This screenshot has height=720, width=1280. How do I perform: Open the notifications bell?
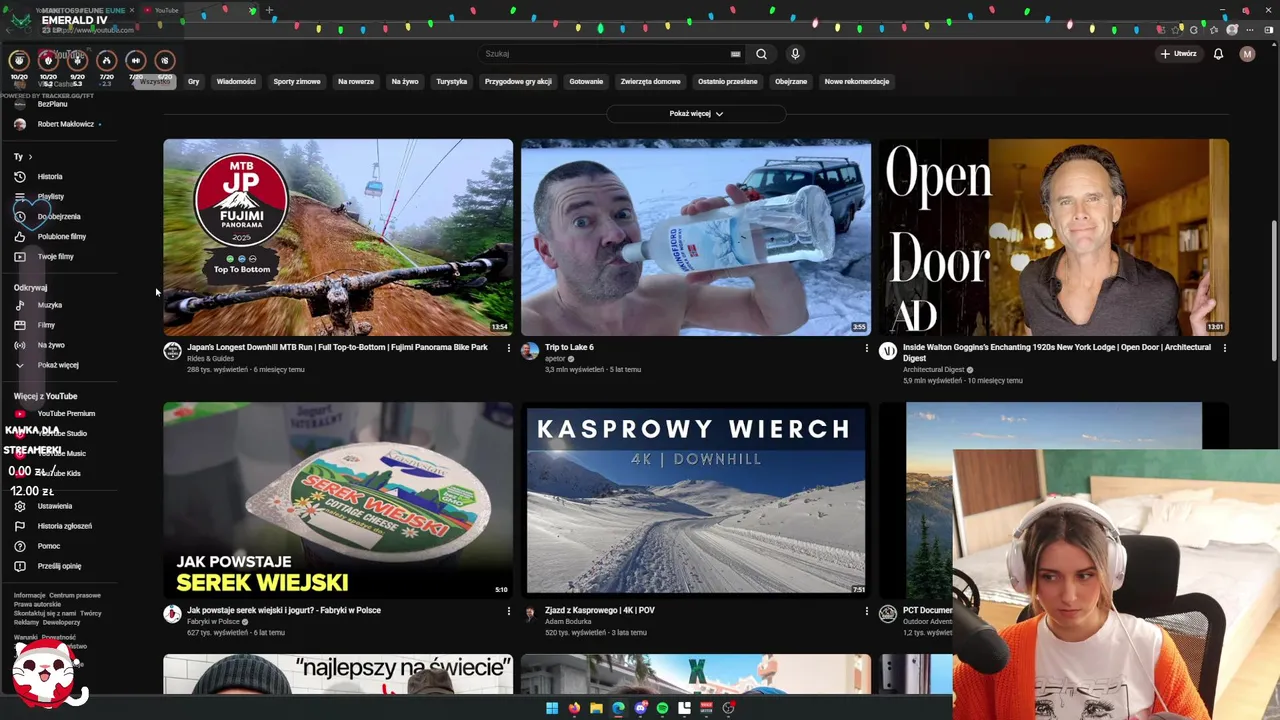1218,54
